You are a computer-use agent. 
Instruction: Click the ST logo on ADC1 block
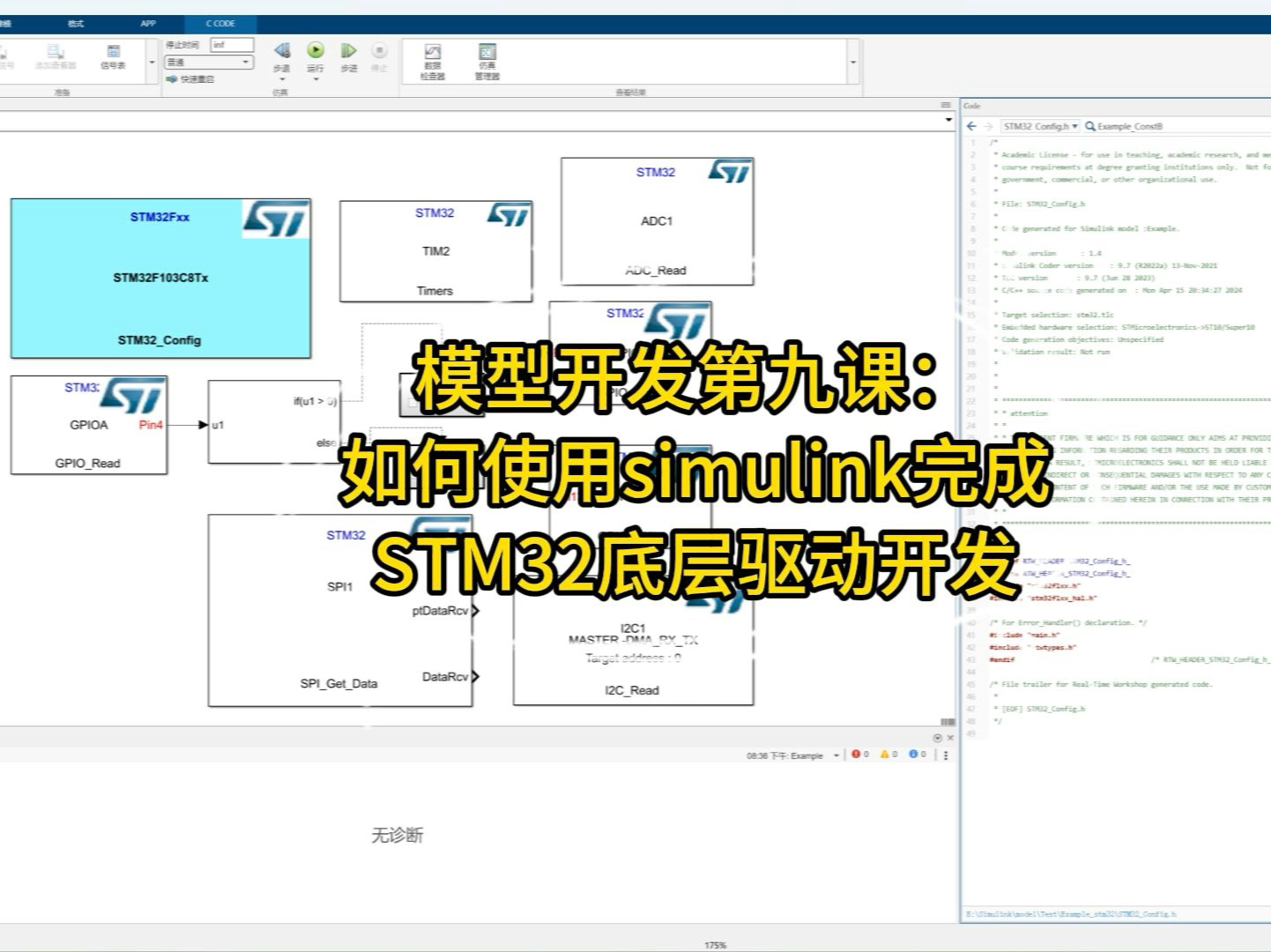point(730,171)
